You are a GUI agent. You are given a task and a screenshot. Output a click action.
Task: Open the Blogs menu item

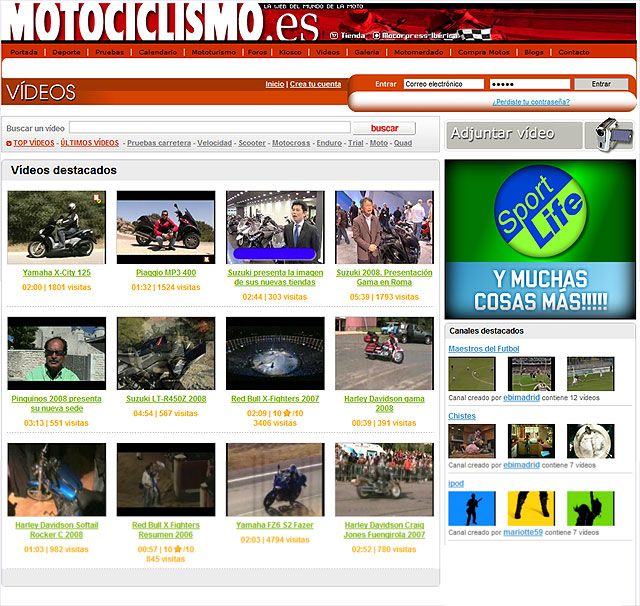tap(534, 52)
